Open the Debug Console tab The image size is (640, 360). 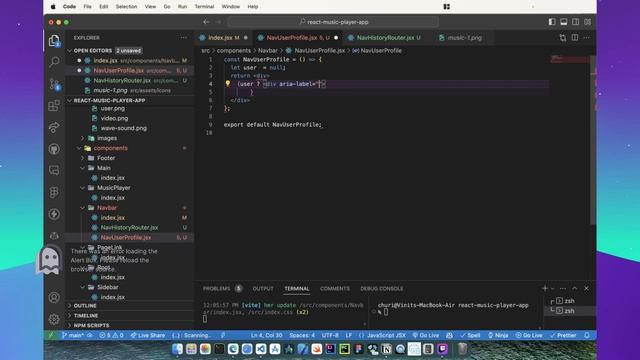pyautogui.click(x=382, y=289)
